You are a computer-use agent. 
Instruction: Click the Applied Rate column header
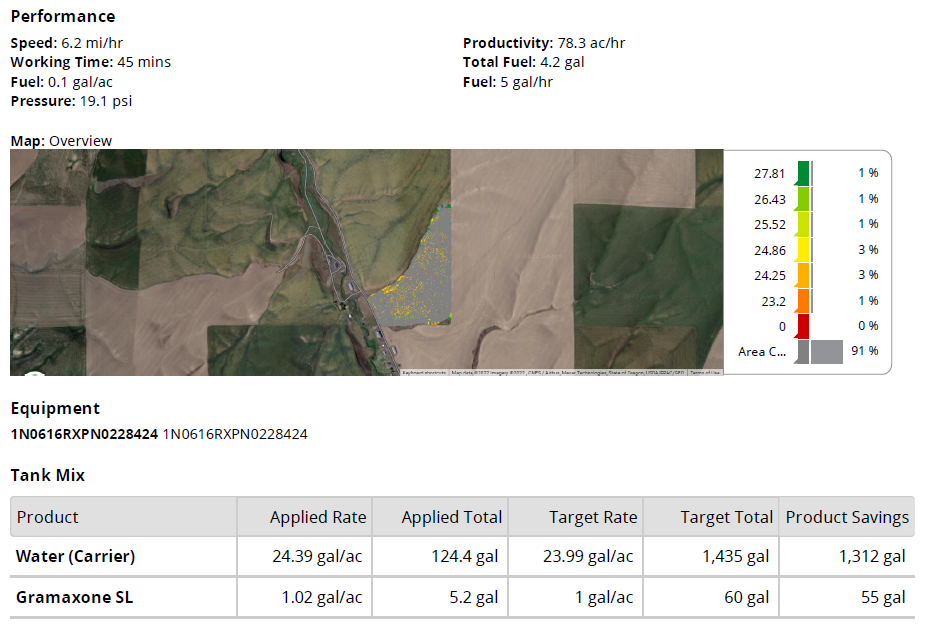[x=304, y=517]
